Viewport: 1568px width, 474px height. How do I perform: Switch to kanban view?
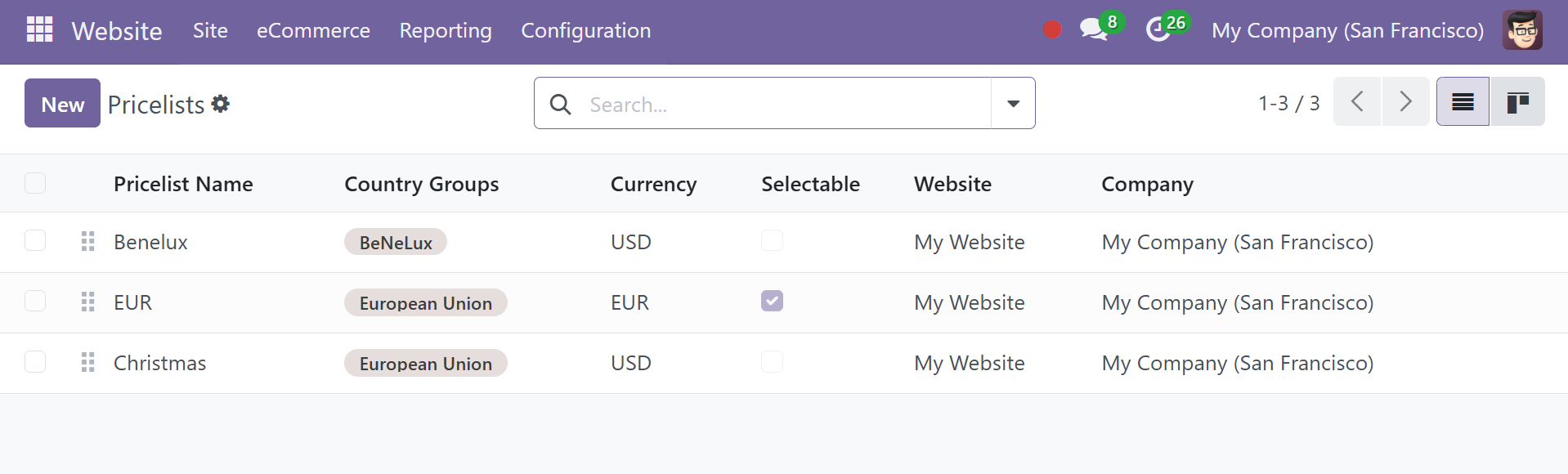pos(1517,102)
